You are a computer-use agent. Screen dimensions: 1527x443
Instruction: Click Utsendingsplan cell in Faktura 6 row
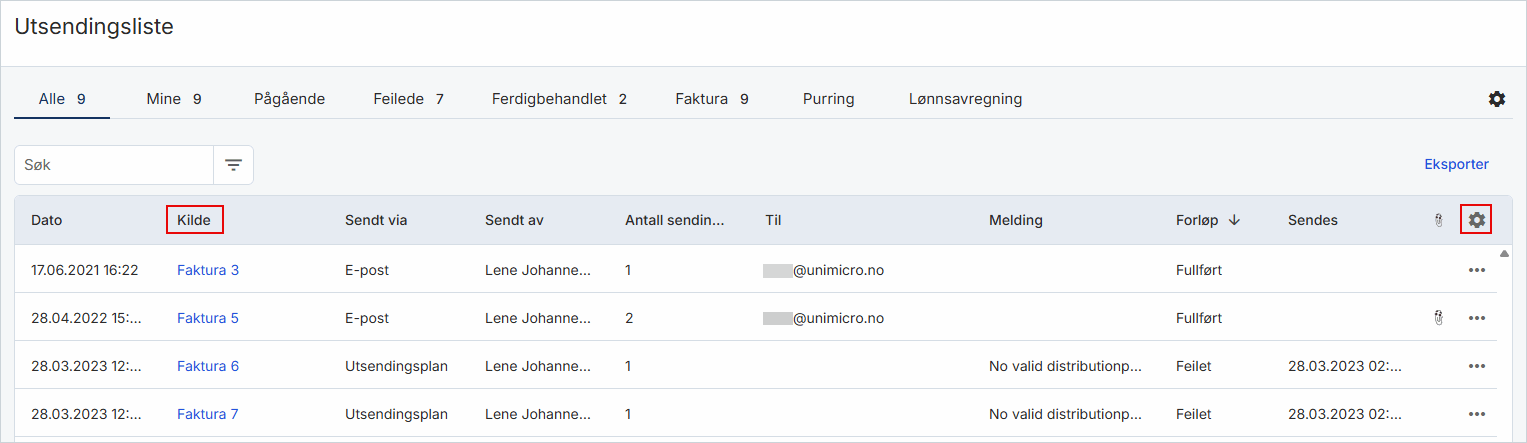[396, 366]
